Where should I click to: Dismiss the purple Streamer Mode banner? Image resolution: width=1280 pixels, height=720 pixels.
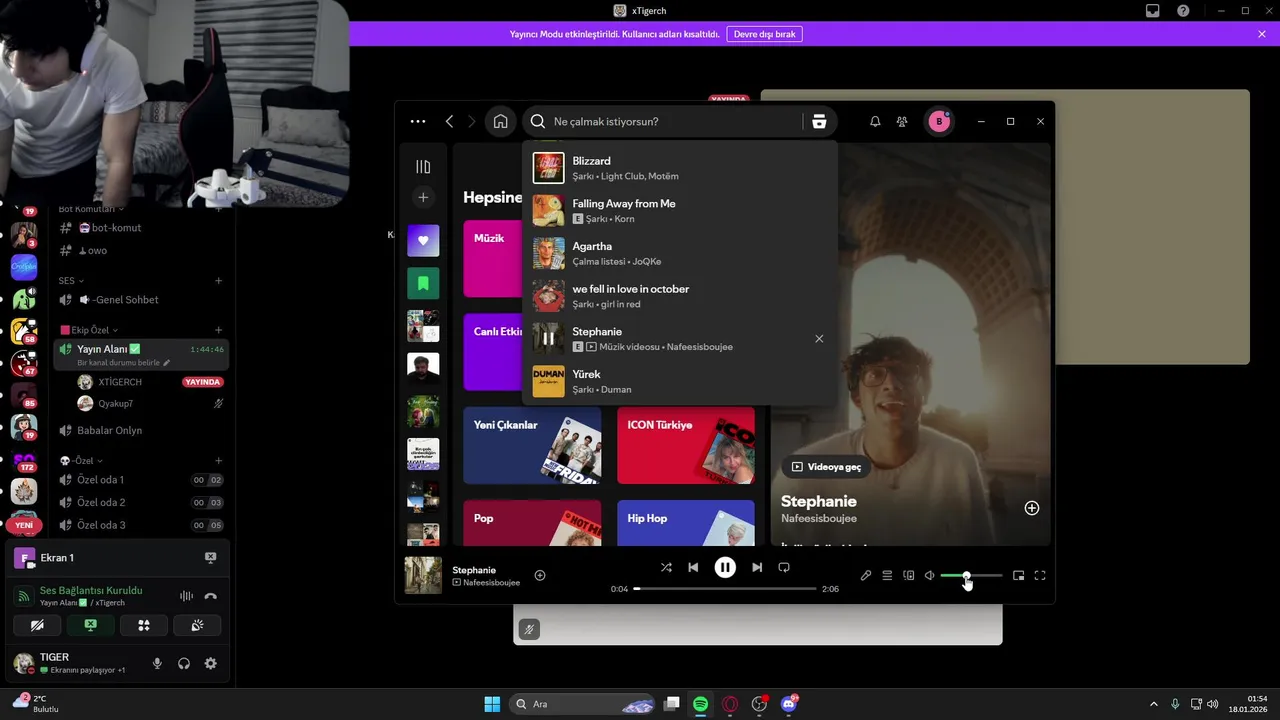(x=1262, y=34)
